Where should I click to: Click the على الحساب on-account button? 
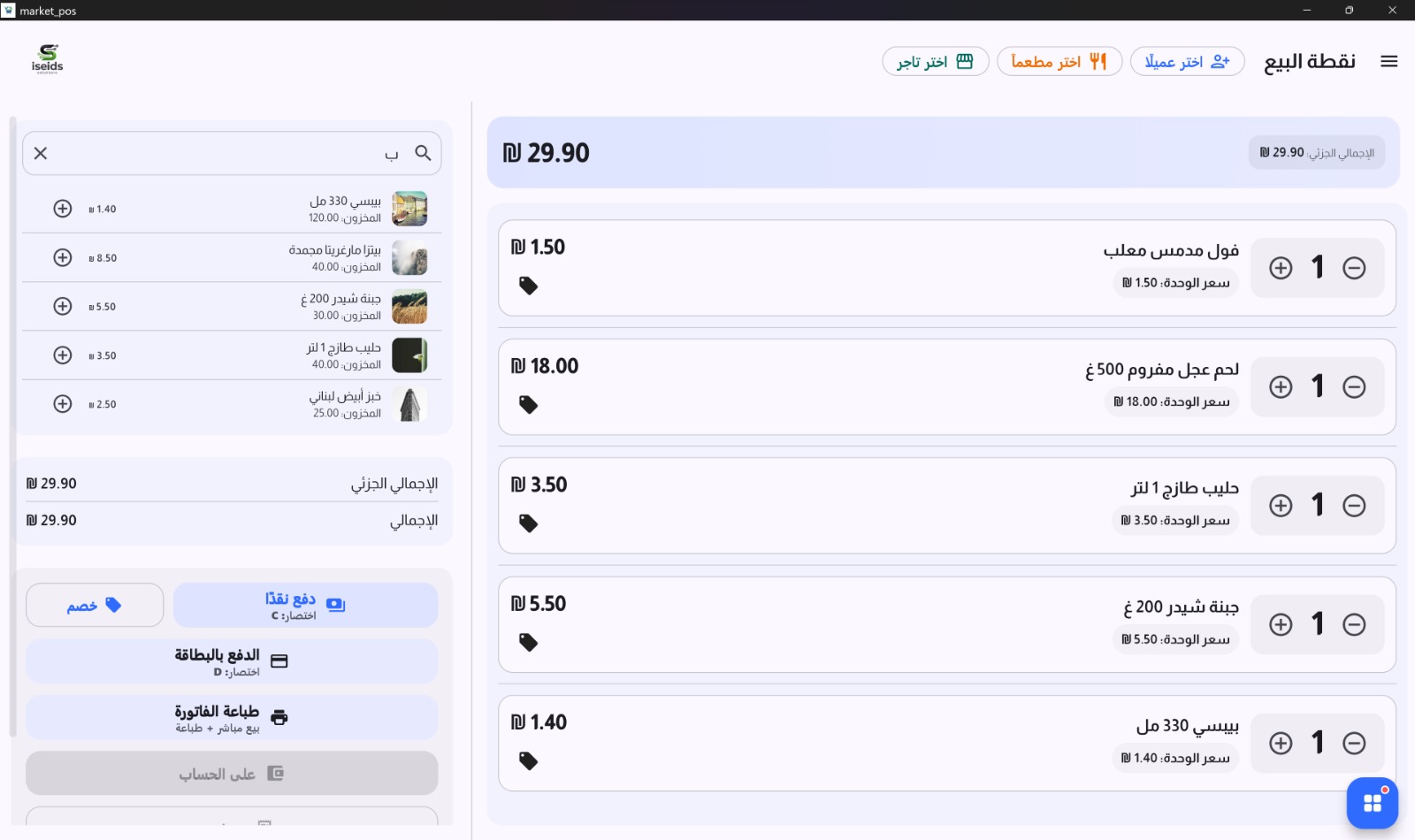(232, 774)
